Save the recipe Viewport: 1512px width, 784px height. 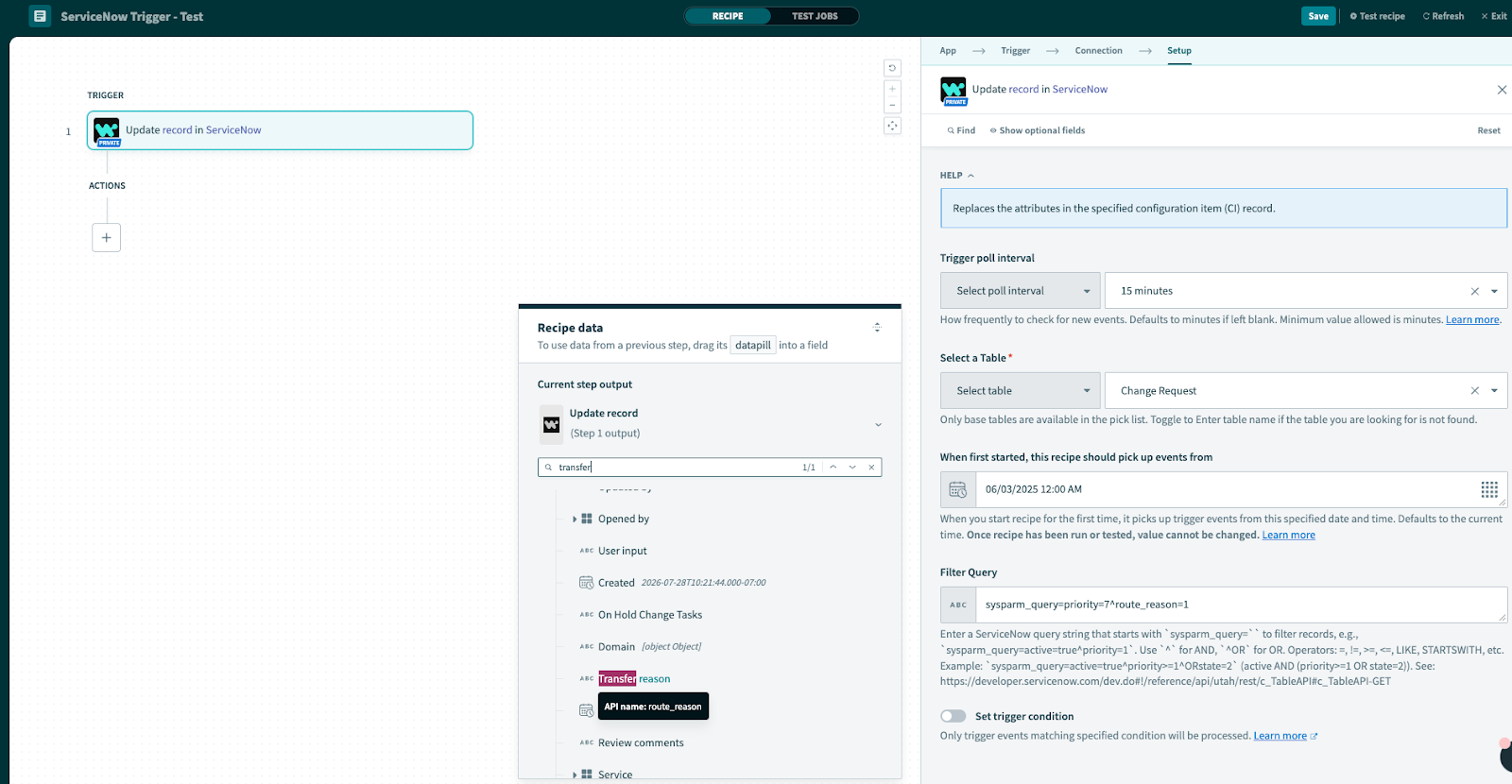tap(1318, 16)
